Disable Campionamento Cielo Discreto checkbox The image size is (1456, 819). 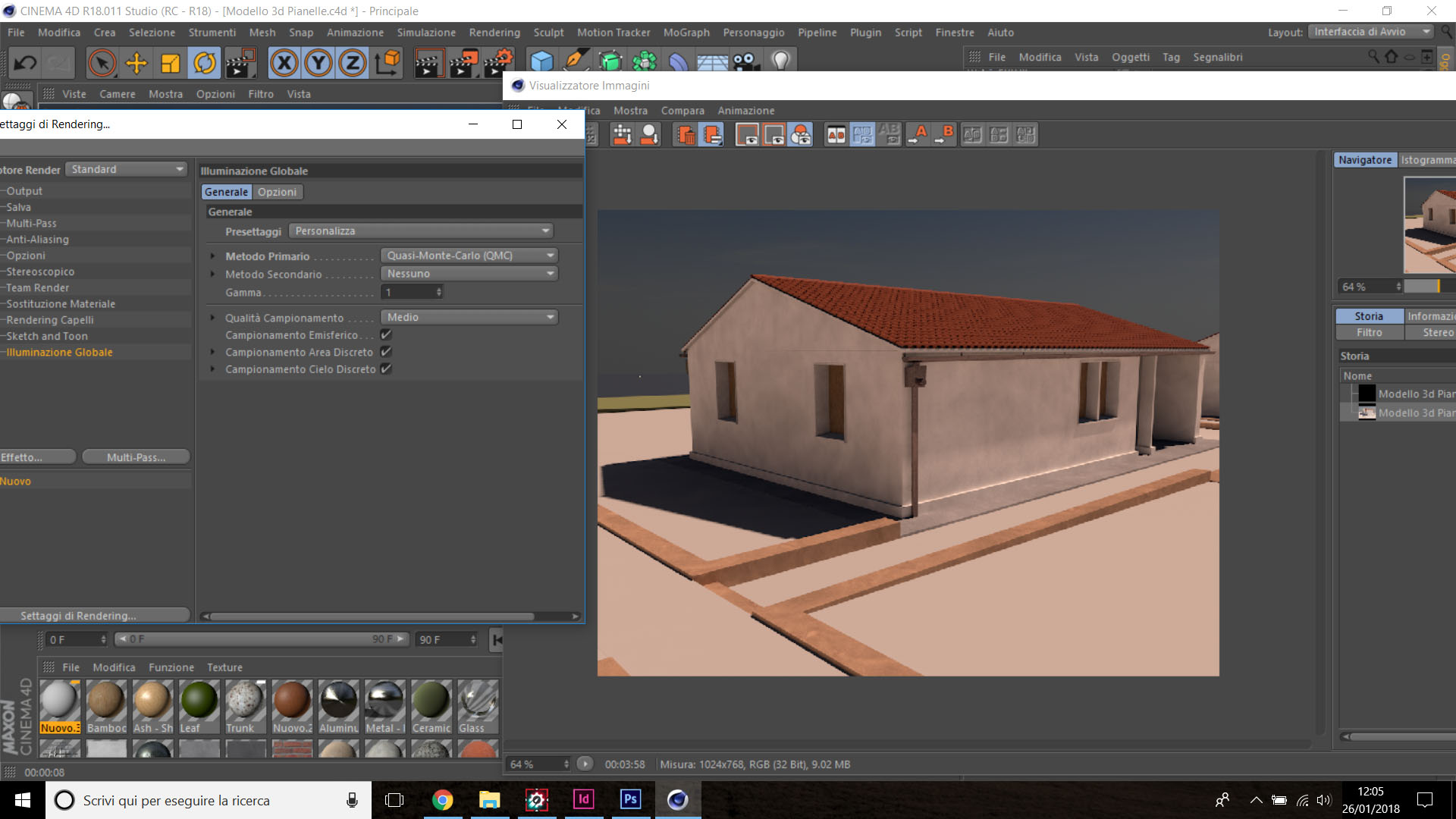(x=386, y=369)
